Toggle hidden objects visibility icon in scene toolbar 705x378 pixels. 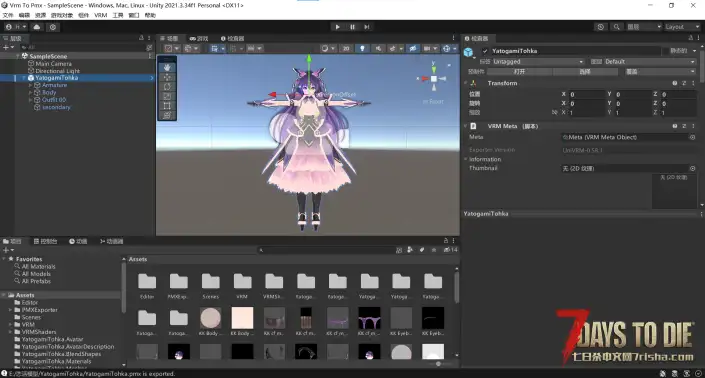pyautogui.click(x=412, y=49)
